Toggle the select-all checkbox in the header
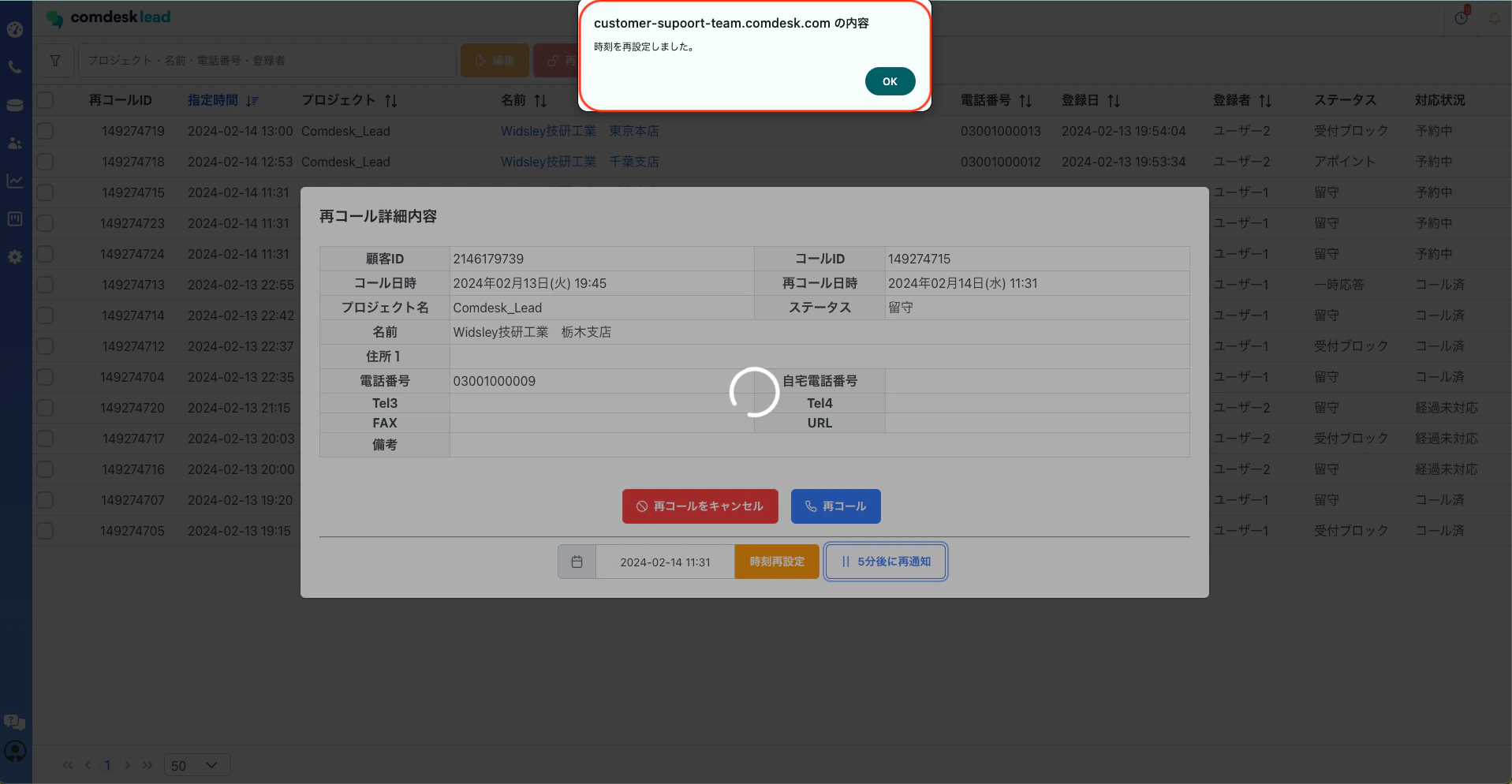1512x784 pixels. [x=45, y=100]
